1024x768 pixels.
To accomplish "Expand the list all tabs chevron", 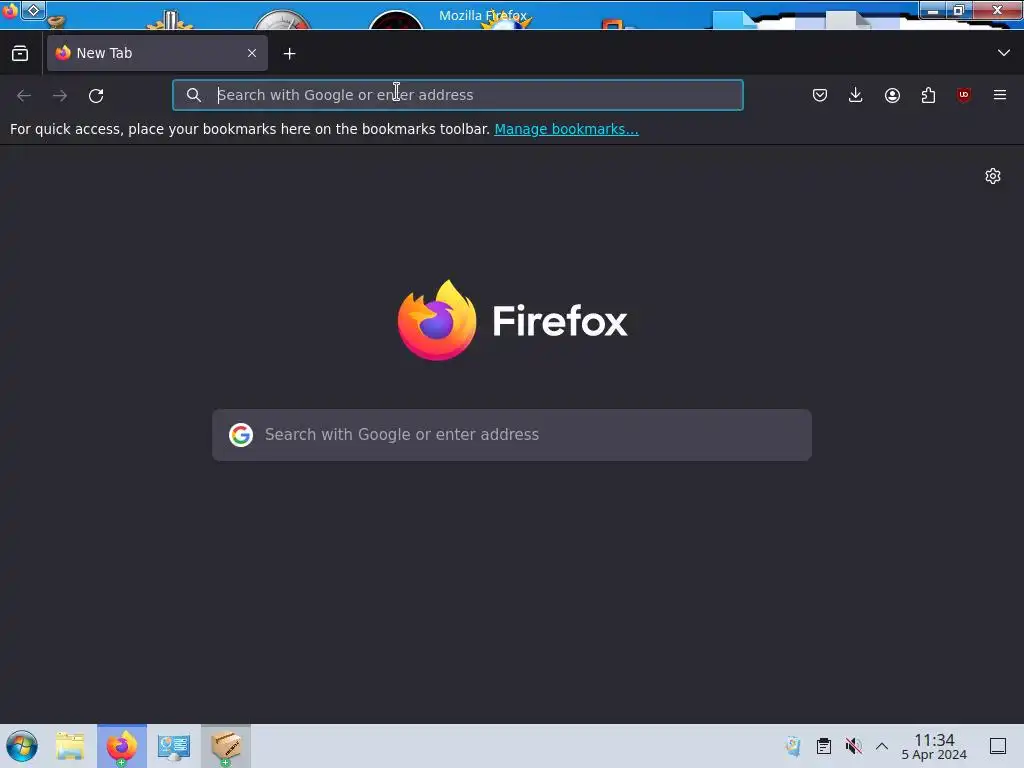I will (x=1004, y=53).
